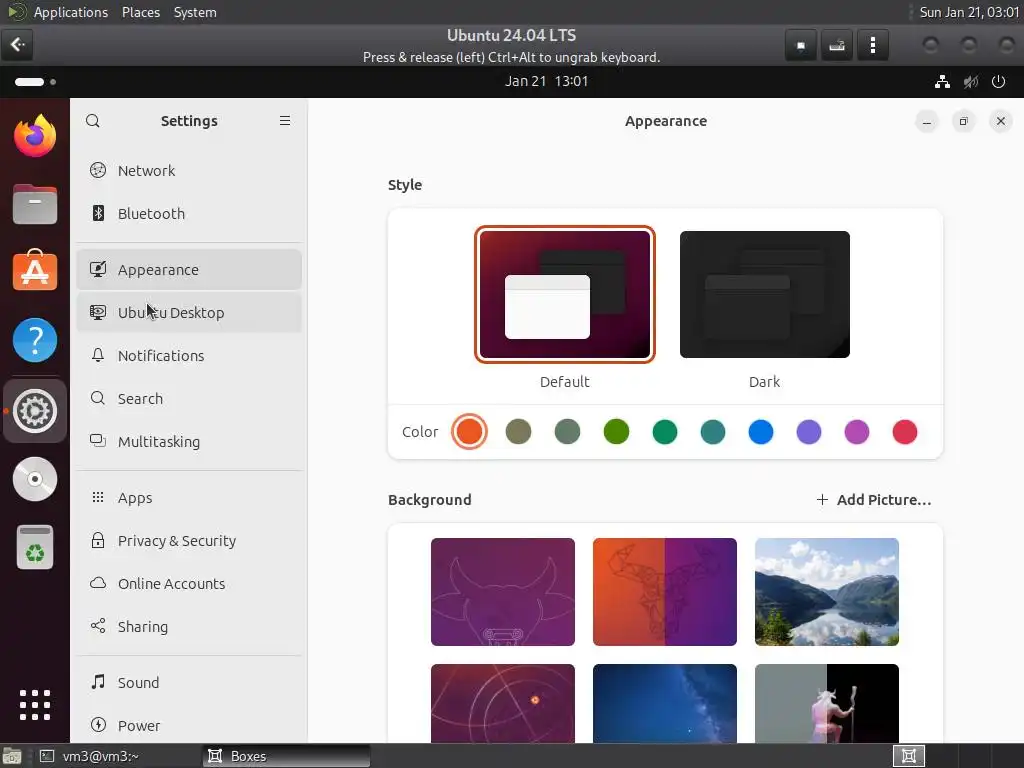The image size is (1024, 768).
Task: Select minotaur statue wallpaper
Action: click(827, 703)
